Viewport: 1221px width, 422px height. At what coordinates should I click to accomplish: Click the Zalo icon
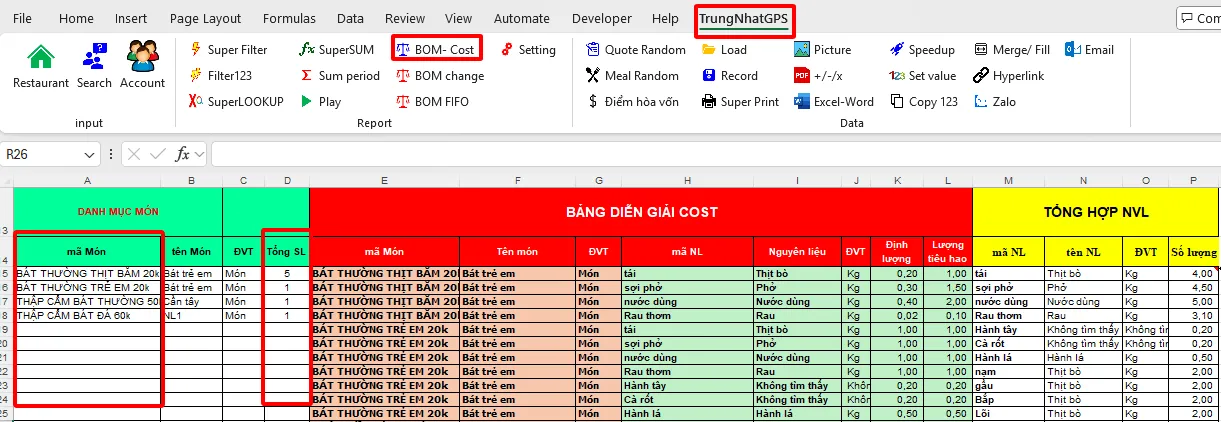pos(981,101)
